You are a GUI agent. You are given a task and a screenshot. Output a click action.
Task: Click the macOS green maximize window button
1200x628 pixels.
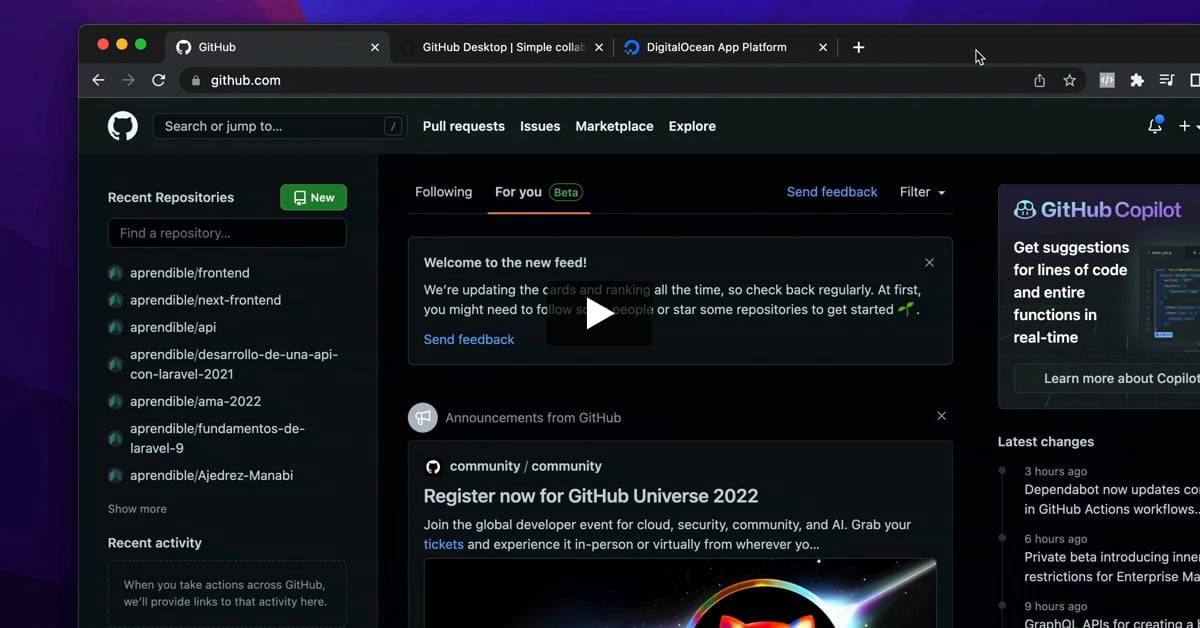tap(141, 44)
